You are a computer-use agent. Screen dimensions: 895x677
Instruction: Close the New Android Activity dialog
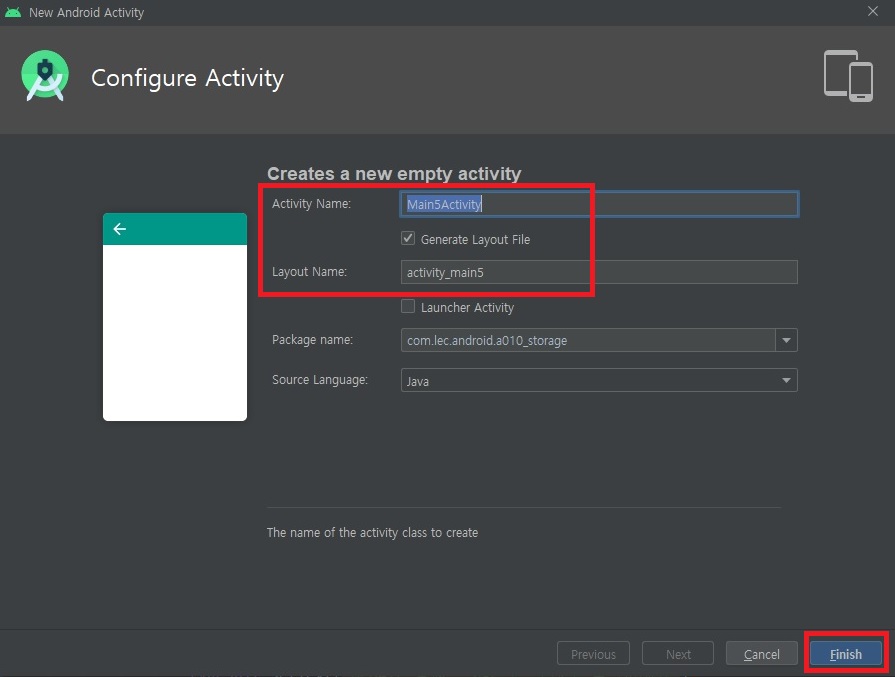[873, 11]
